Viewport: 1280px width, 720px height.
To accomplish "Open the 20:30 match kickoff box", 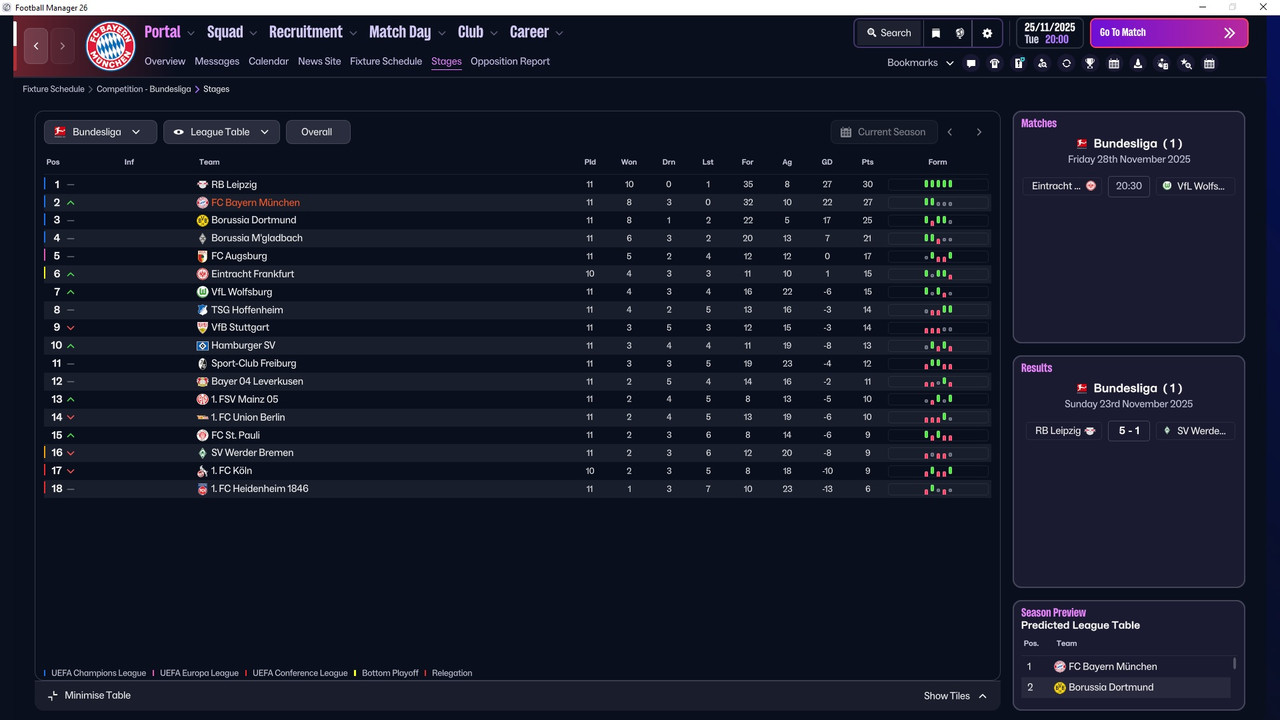I will coord(1128,186).
